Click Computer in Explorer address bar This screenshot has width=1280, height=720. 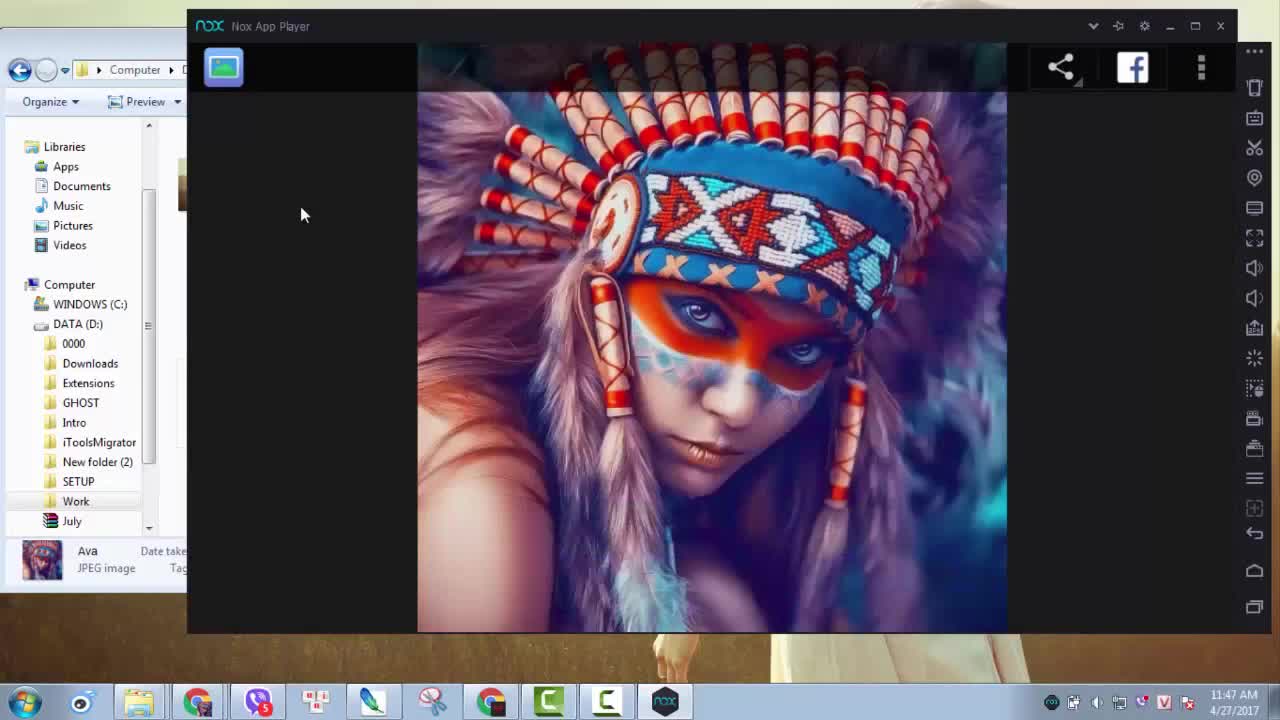tap(135, 70)
